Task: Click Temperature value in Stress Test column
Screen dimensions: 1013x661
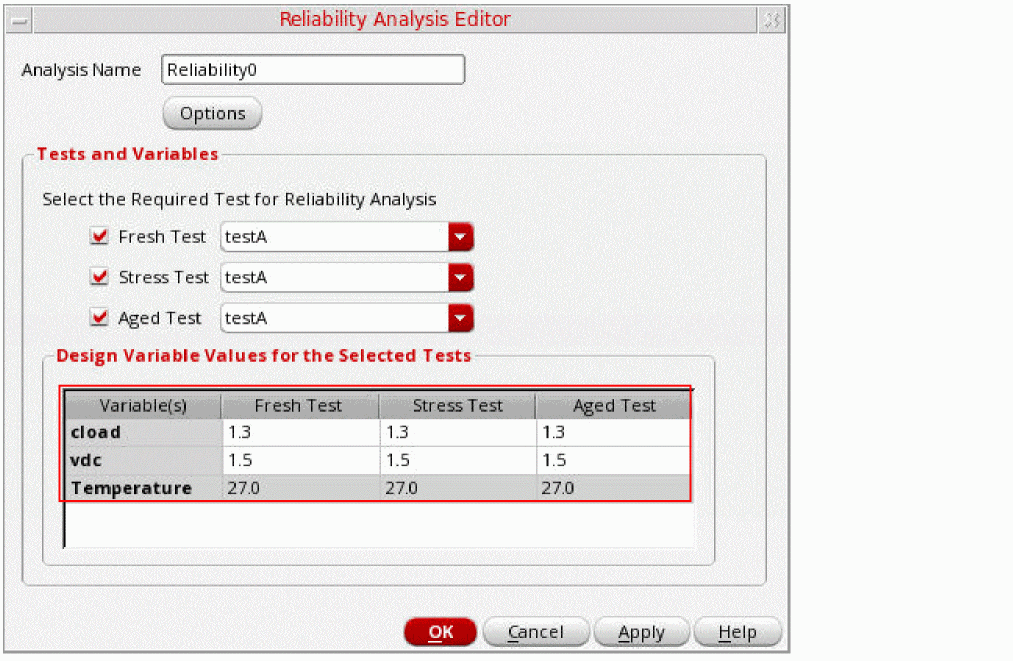Action: (x=458, y=488)
